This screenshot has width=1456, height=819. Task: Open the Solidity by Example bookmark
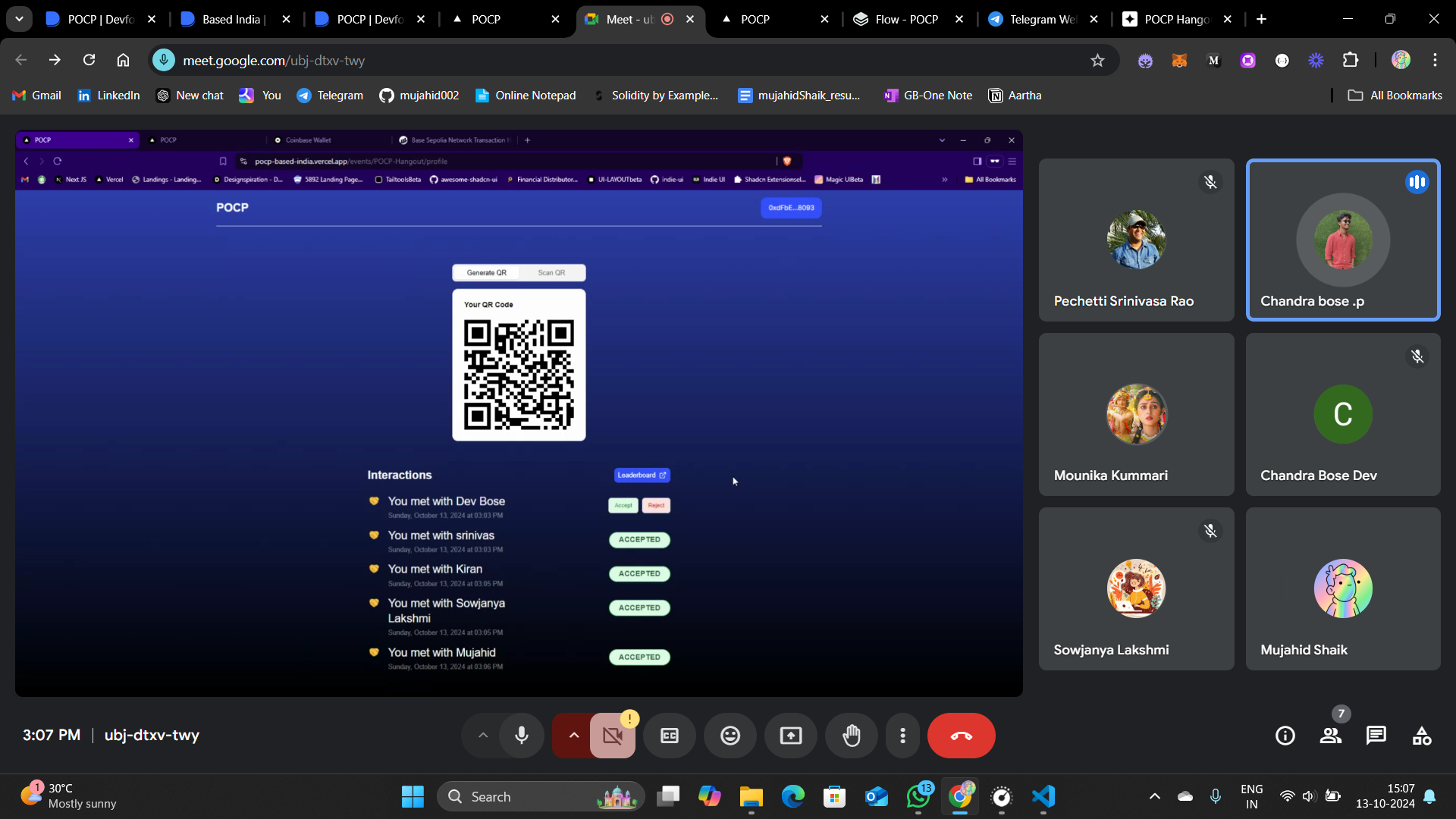point(656,96)
